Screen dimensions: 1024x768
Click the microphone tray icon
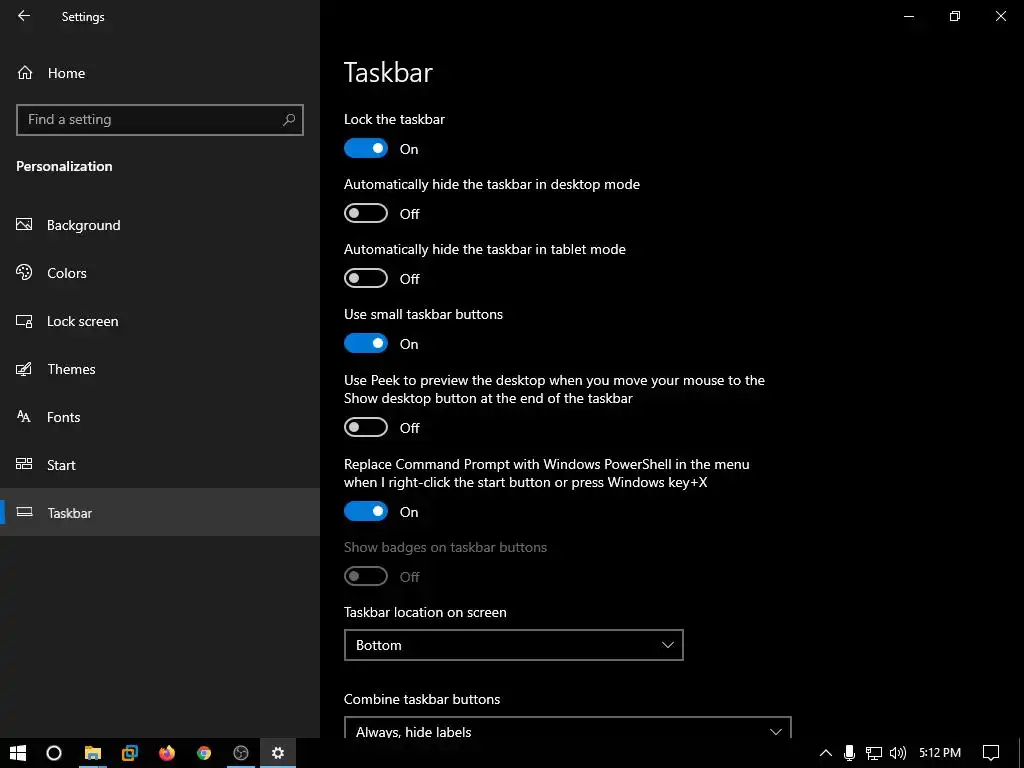pyautogui.click(x=850, y=753)
